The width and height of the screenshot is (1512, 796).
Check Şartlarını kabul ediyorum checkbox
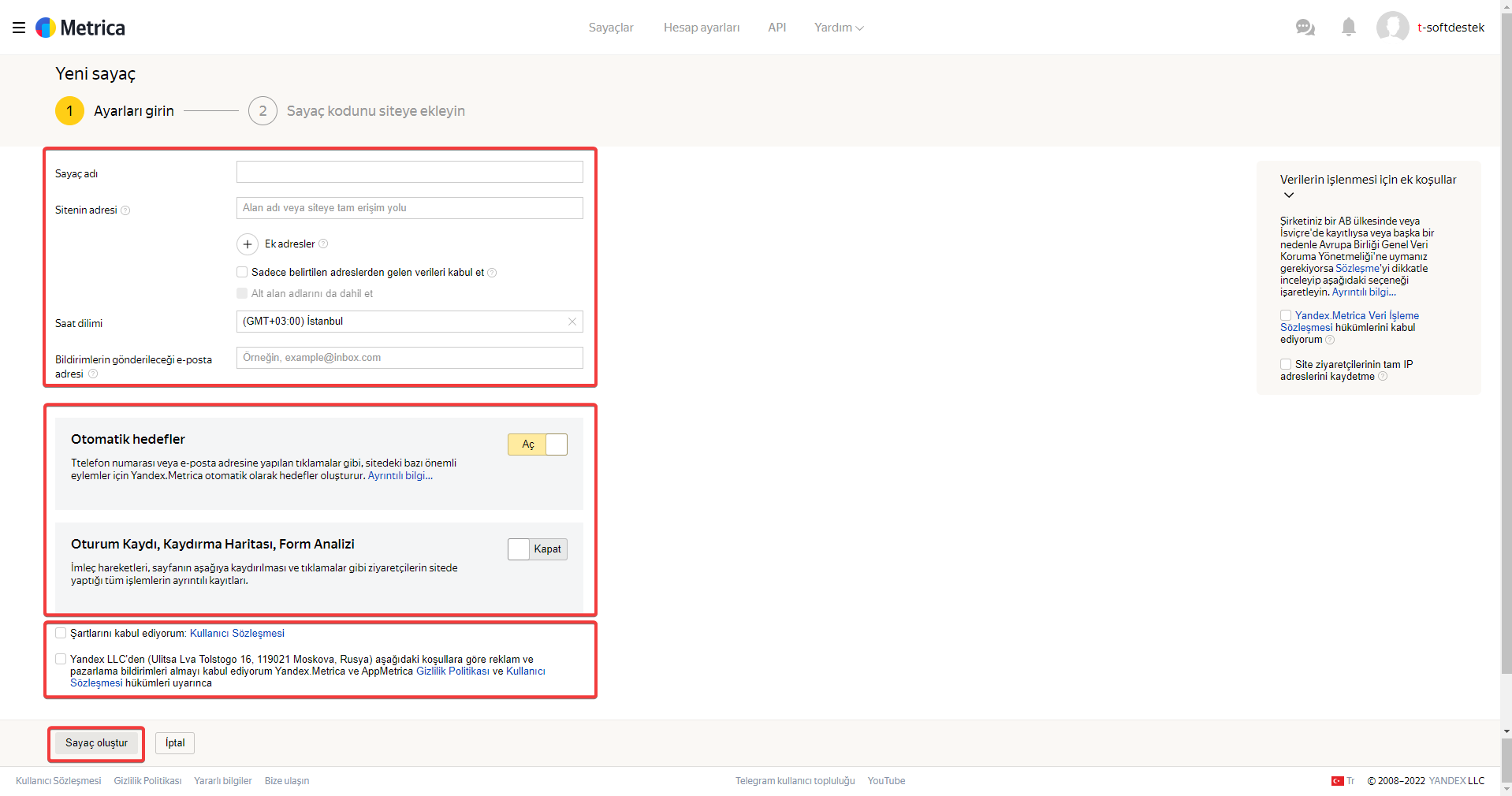pos(61,633)
